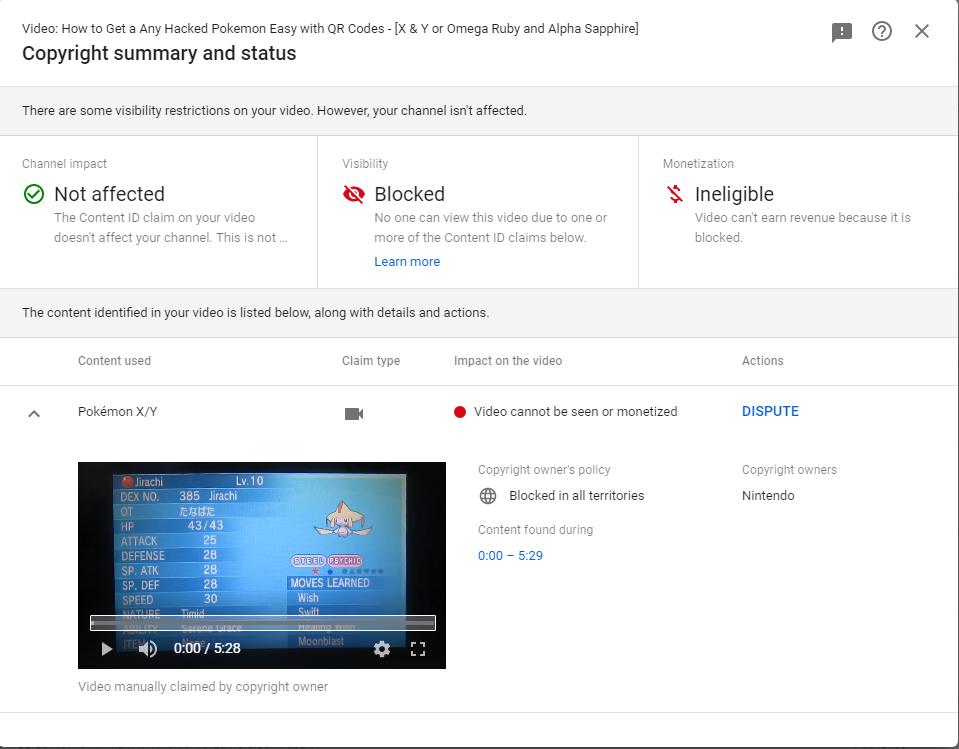
Task: Click the 'Content found during' label
Action: pos(535,529)
